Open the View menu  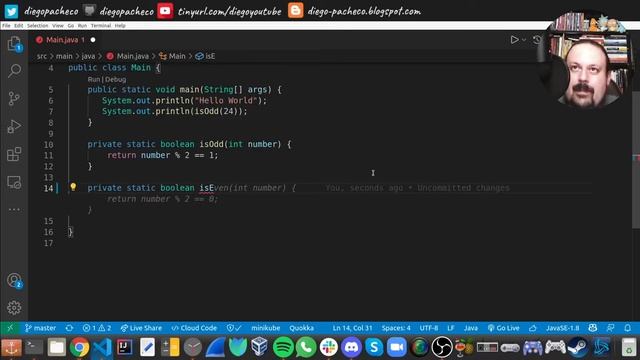click(x=58, y=25)
